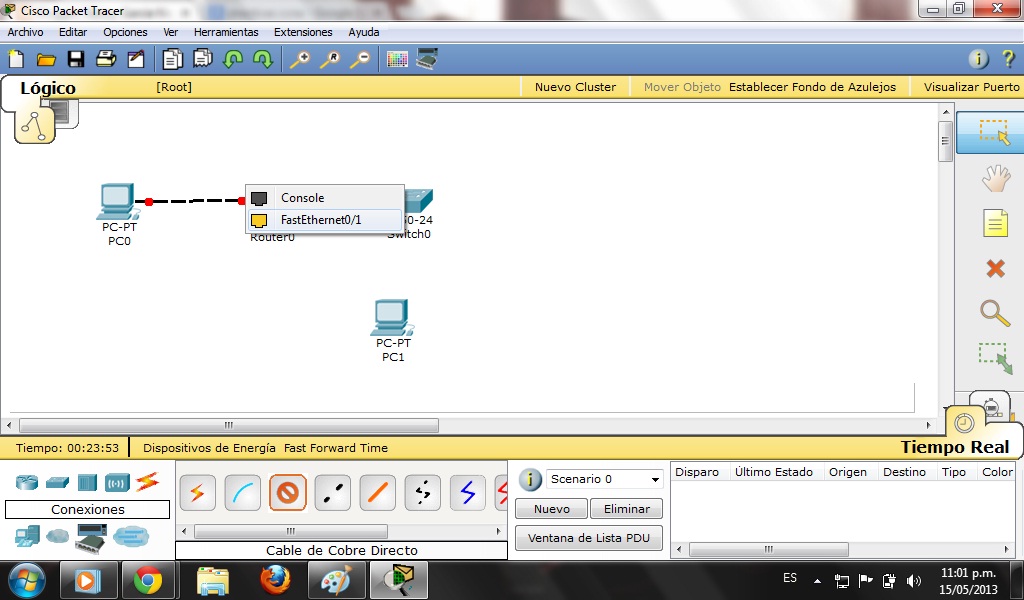Open the Opciones menu
Viewport: 1024px width, 600px height.
coord(125,32)
